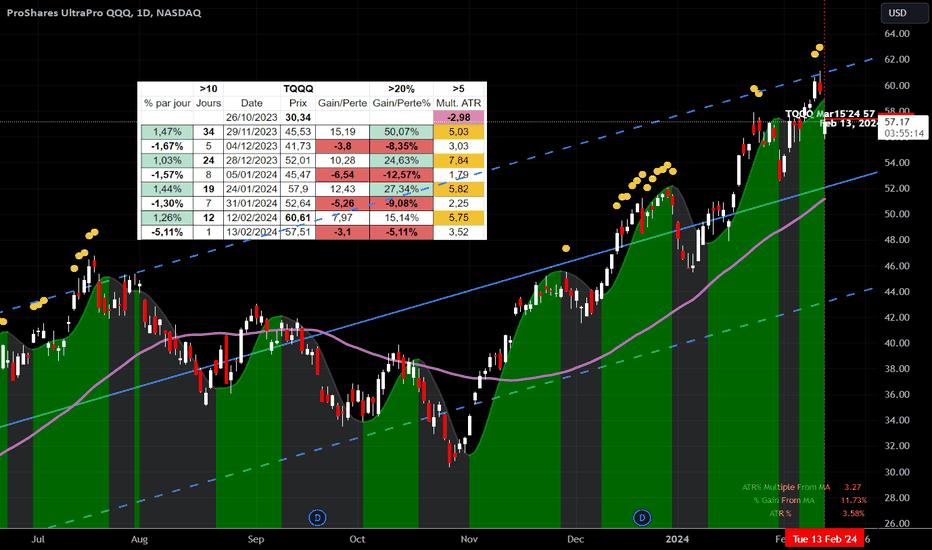Click the Dec label on time axis
Viewport: 932px width, 550px height.
coord(575,539)
